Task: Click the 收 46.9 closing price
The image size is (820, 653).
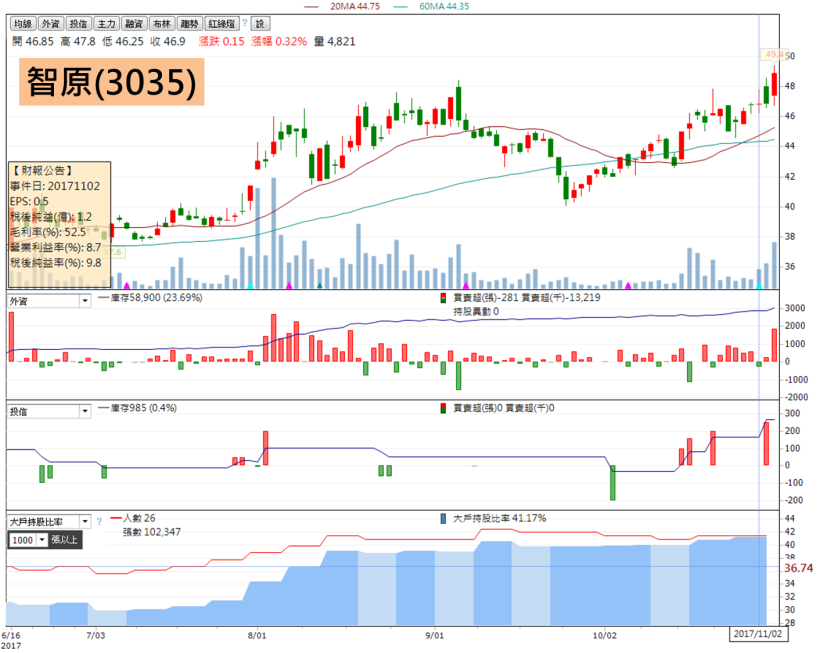Action: pyautogui.click(x=168, y=41)
